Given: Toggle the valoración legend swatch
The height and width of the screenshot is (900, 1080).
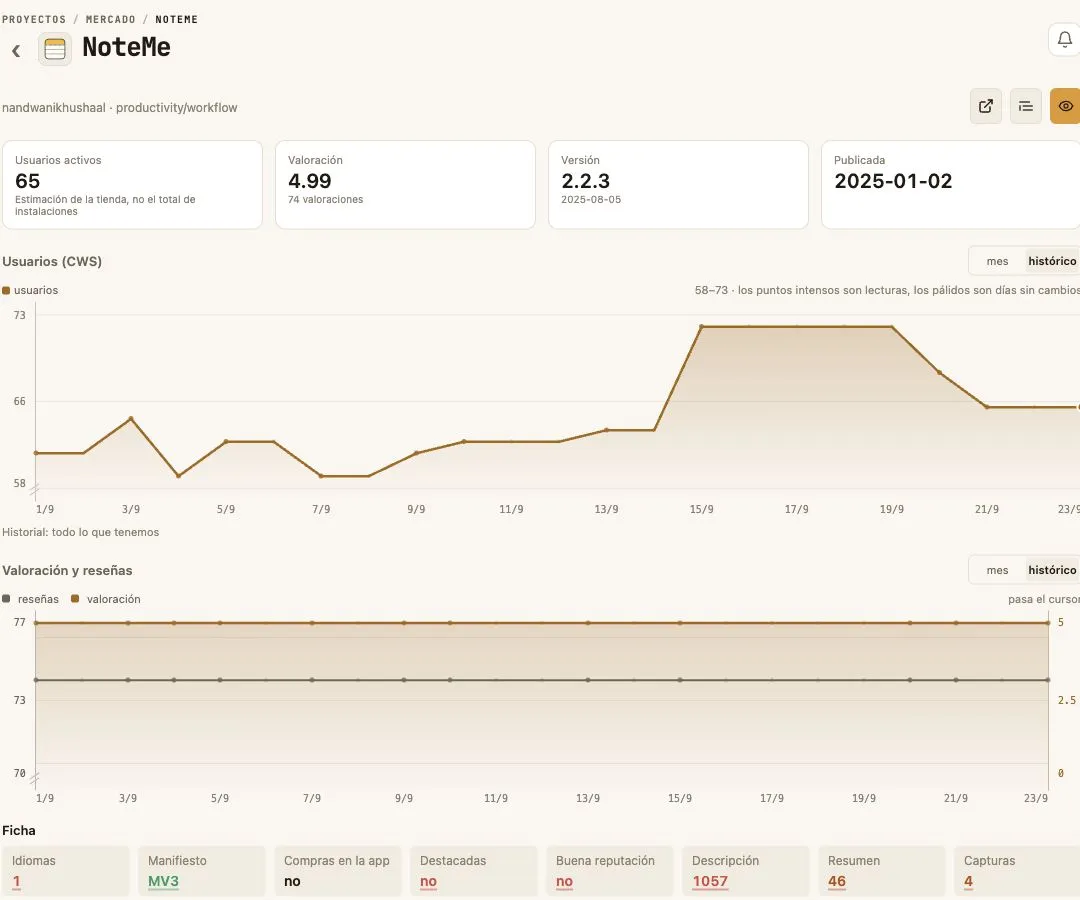Looking at the screenshot, I should (75, 599).
